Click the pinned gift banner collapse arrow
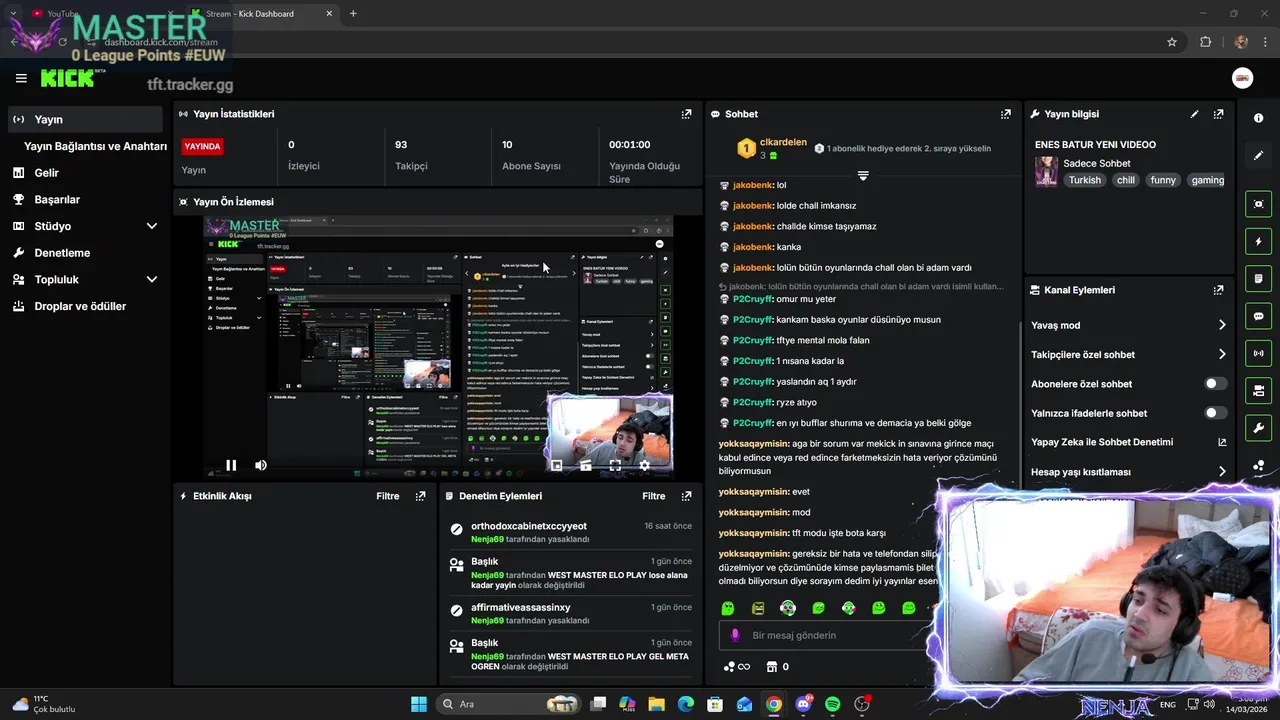 [863, 175]
